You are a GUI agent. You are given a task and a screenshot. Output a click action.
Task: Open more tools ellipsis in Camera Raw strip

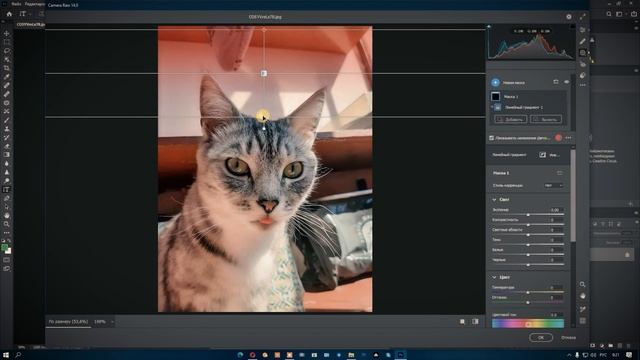tap(582, 85)
